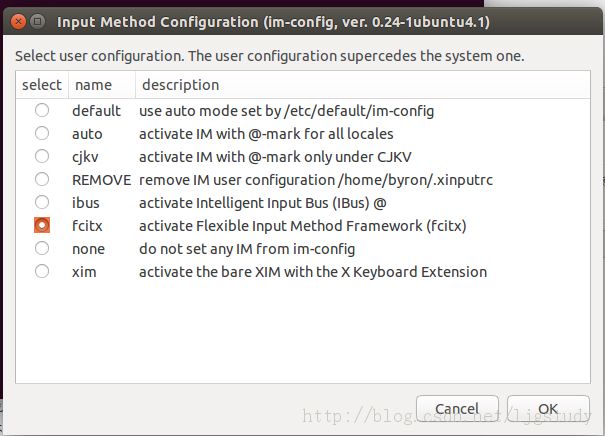Viewport: 605px width, 436px height.
Task: Click the xim row description
Action: click(x=313, y=272)
